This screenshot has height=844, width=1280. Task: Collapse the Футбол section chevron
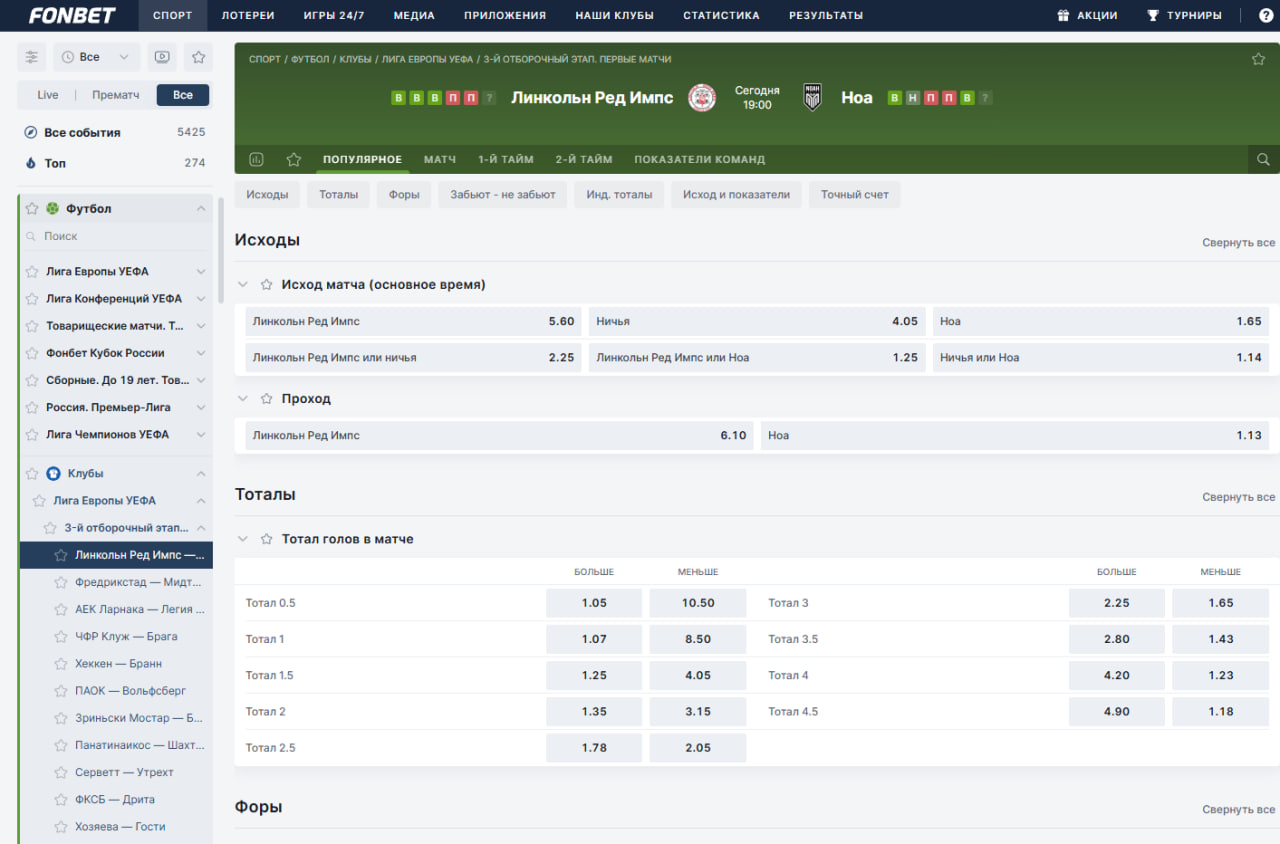[x=201, y=209]
